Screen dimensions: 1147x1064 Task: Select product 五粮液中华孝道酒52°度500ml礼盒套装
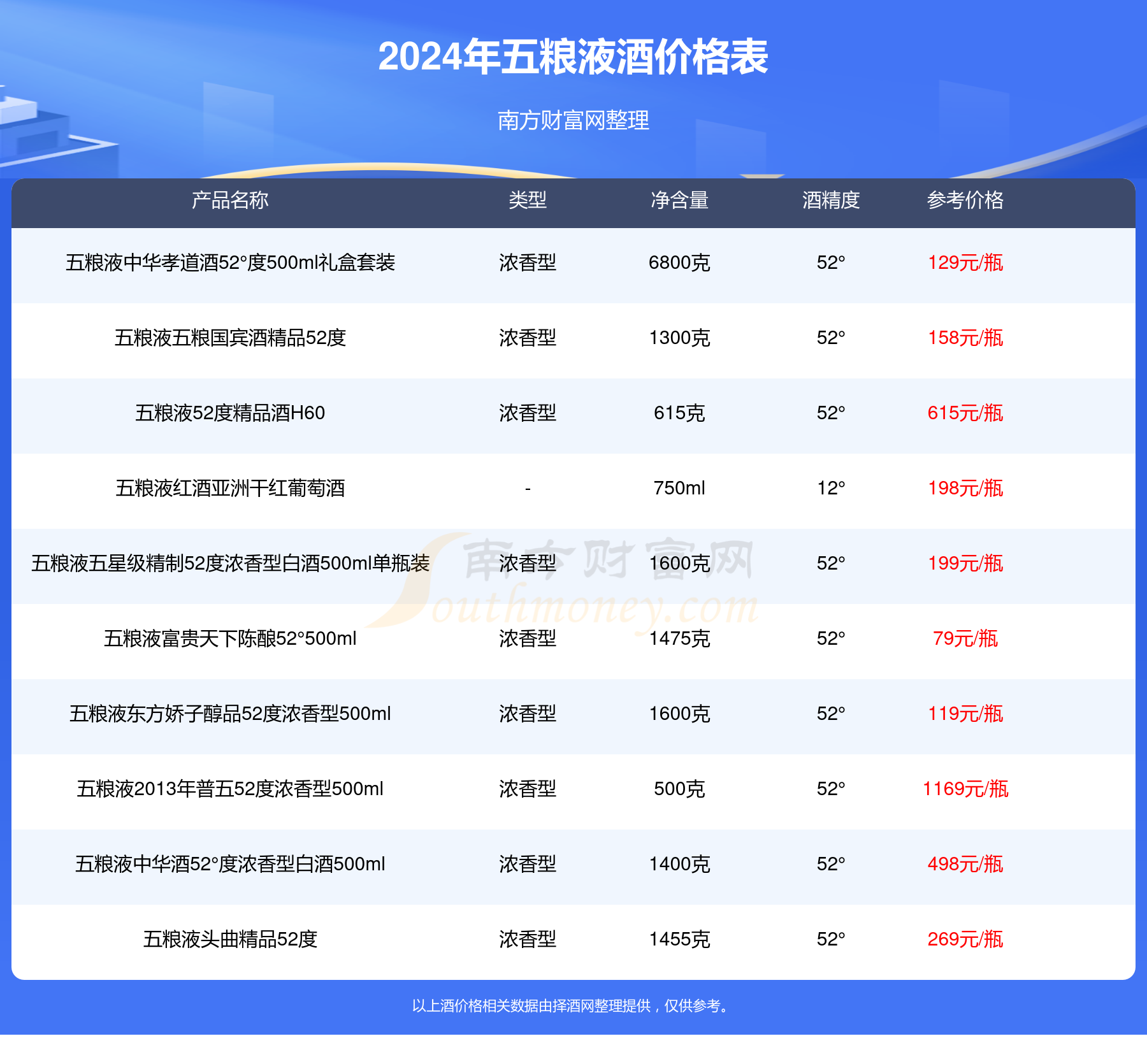coord(230,262)
